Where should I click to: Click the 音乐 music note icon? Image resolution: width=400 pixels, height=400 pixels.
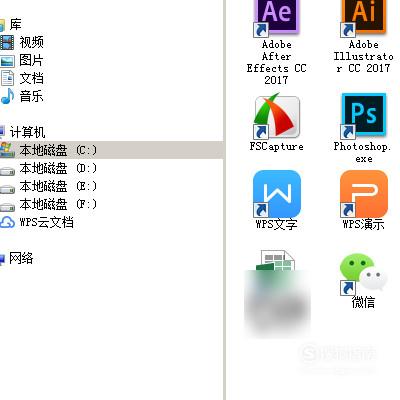point(7,96)
